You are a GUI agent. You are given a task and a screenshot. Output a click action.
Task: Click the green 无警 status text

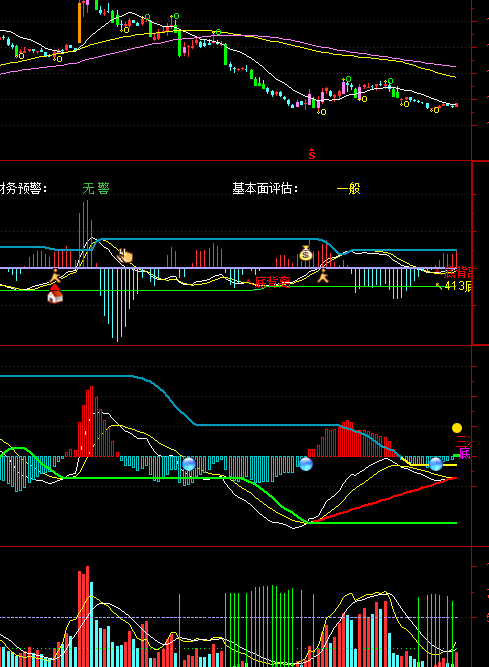(96, 188)
